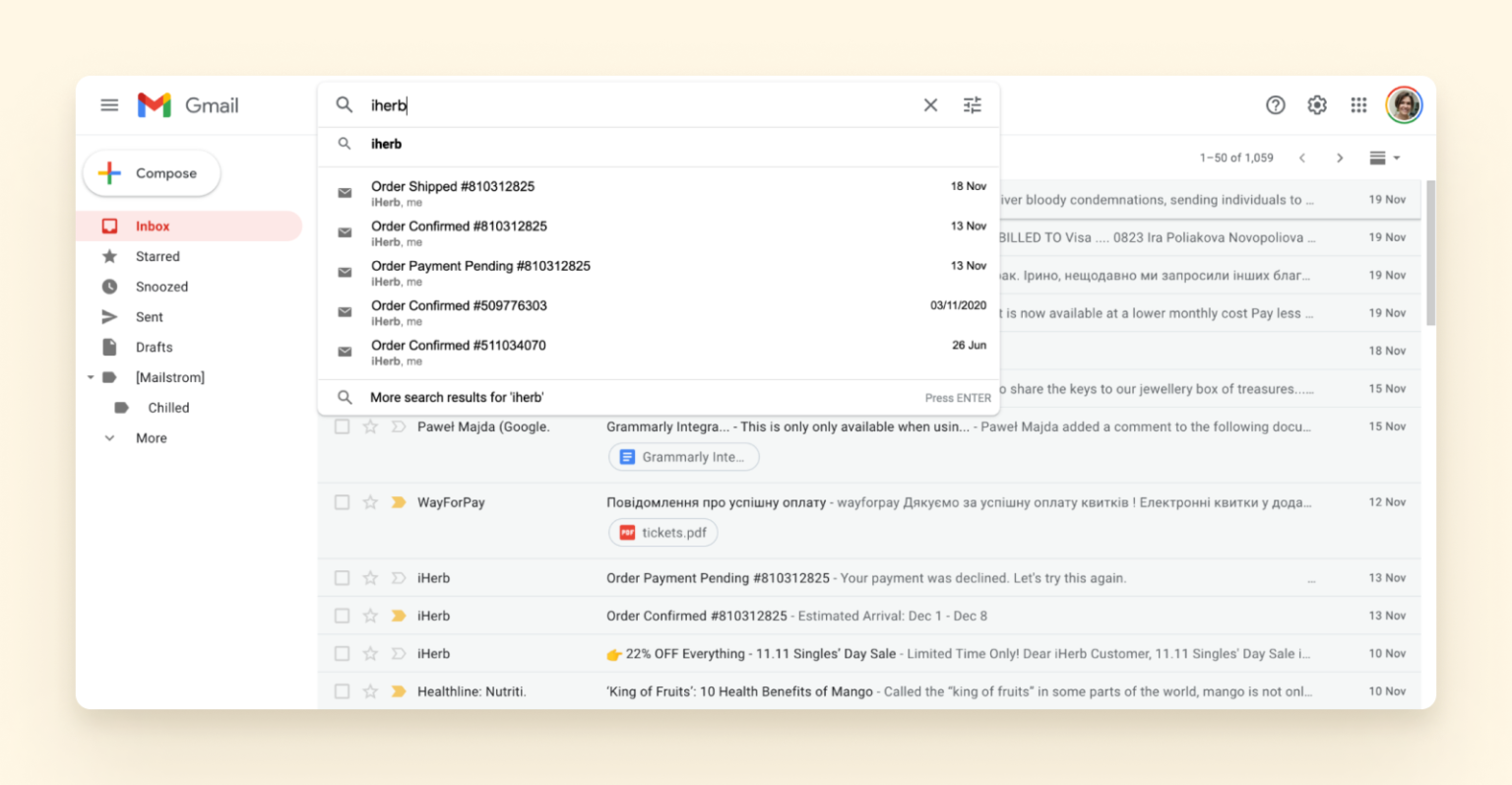The height and width of the screenshot is (785, 1512).
Task: Go to older messages arrow
Action: coord(1339,158)
